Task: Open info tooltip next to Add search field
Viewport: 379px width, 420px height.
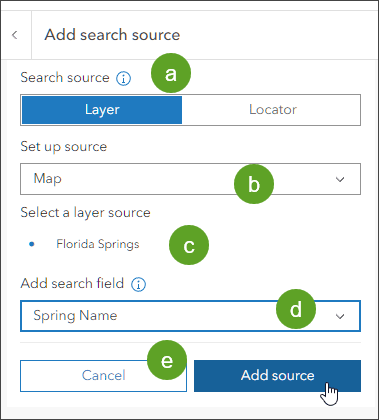Action: (x=138, y=285)
